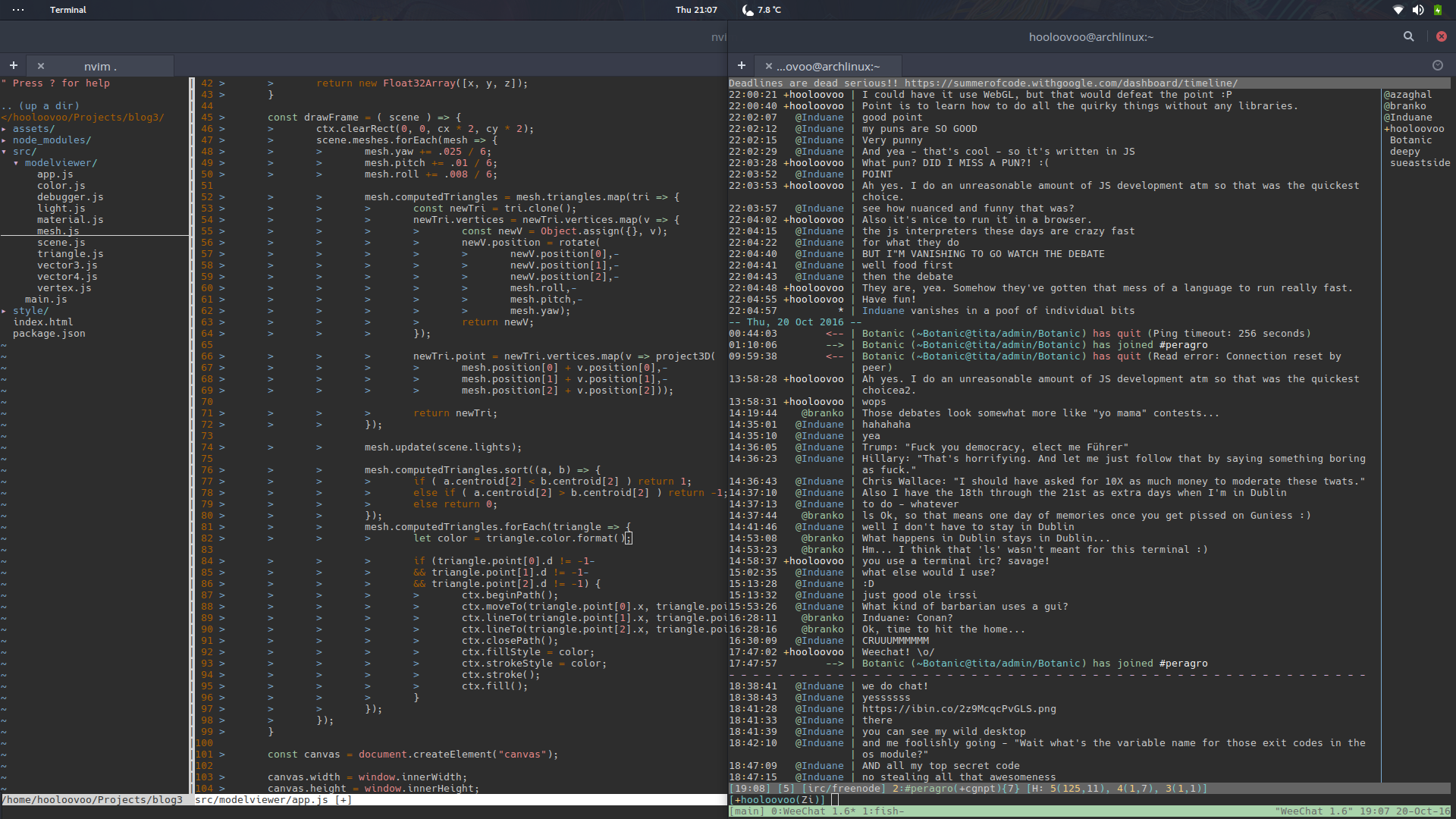Open color.js in file tree
The width and height of the screenshot is (1456, 819).
coord(61,186)
